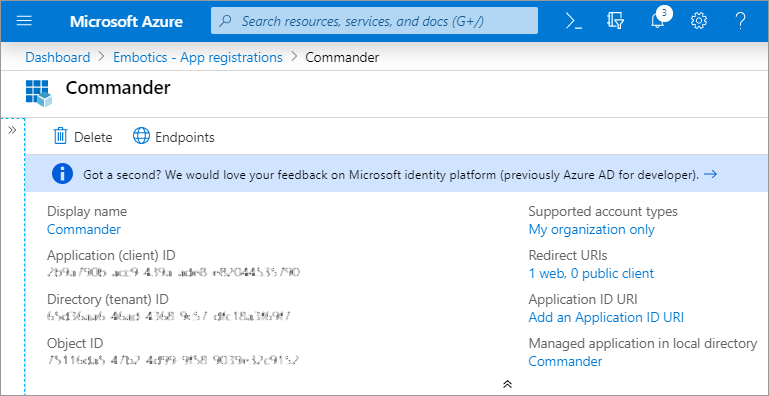Viewport: 769px width, 396px height.
Task: Focus the Search resources, services, and docs box
Action: pyautogui.click(x=374, y=21)
